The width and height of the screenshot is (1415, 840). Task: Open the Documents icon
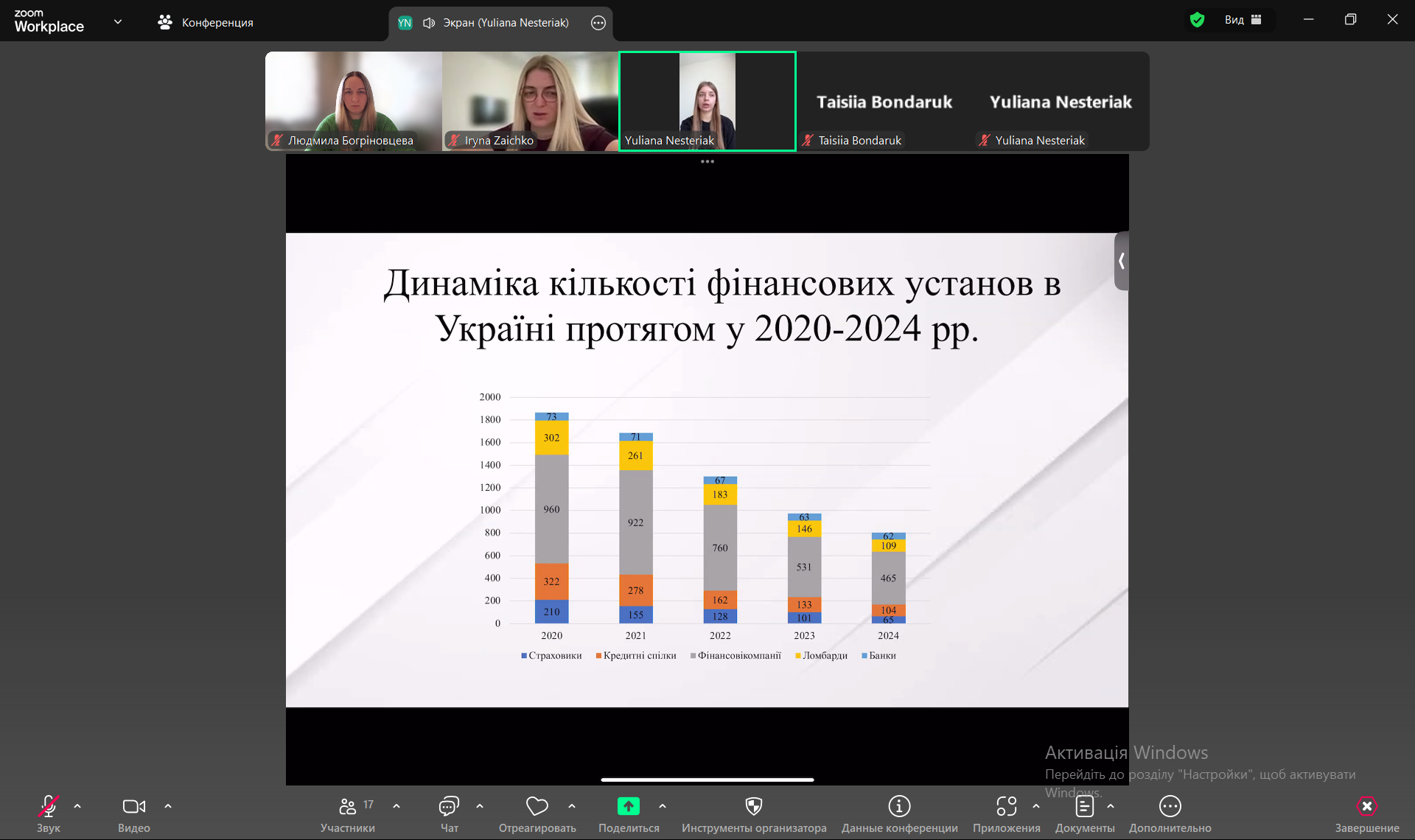[1084, 806]
